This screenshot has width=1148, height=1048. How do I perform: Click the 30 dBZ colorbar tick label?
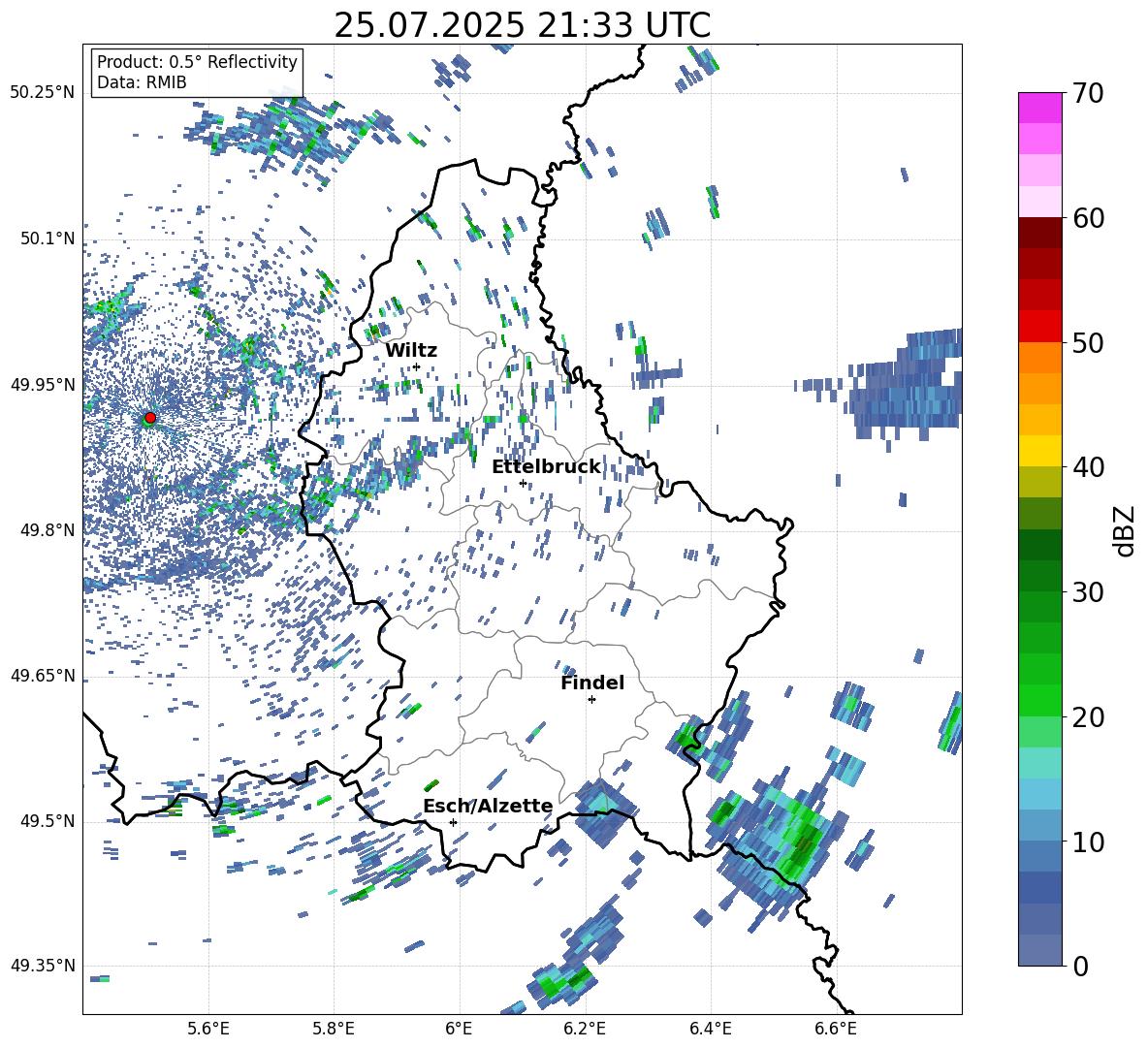tap(1088, 591)
